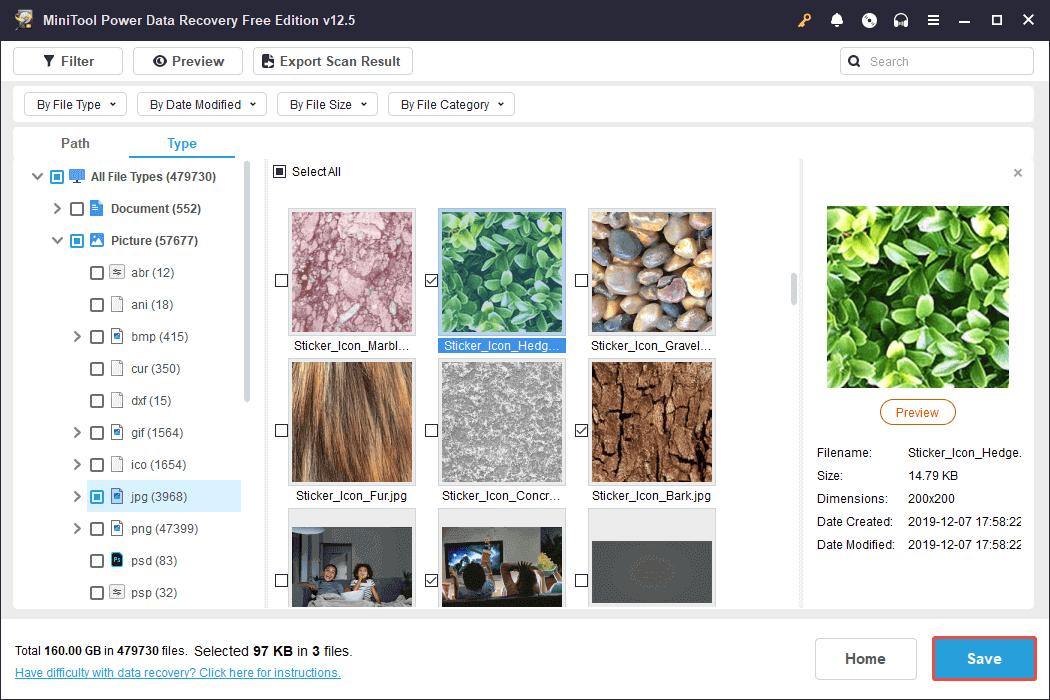Open support with the headphones icon

(x=901, y=20)
